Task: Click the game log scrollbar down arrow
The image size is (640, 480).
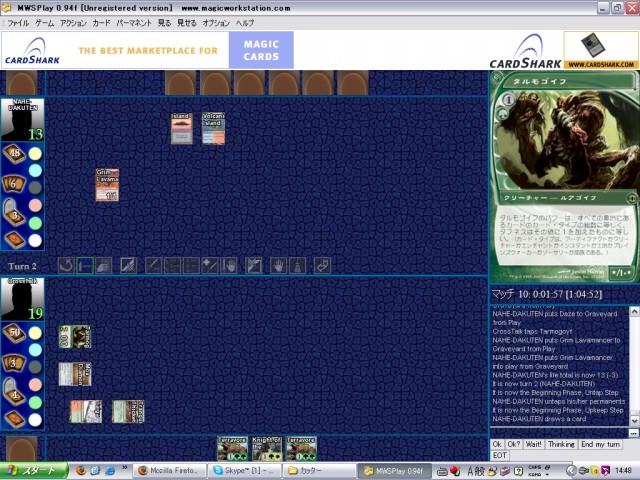Action: [x=634, y=420]
